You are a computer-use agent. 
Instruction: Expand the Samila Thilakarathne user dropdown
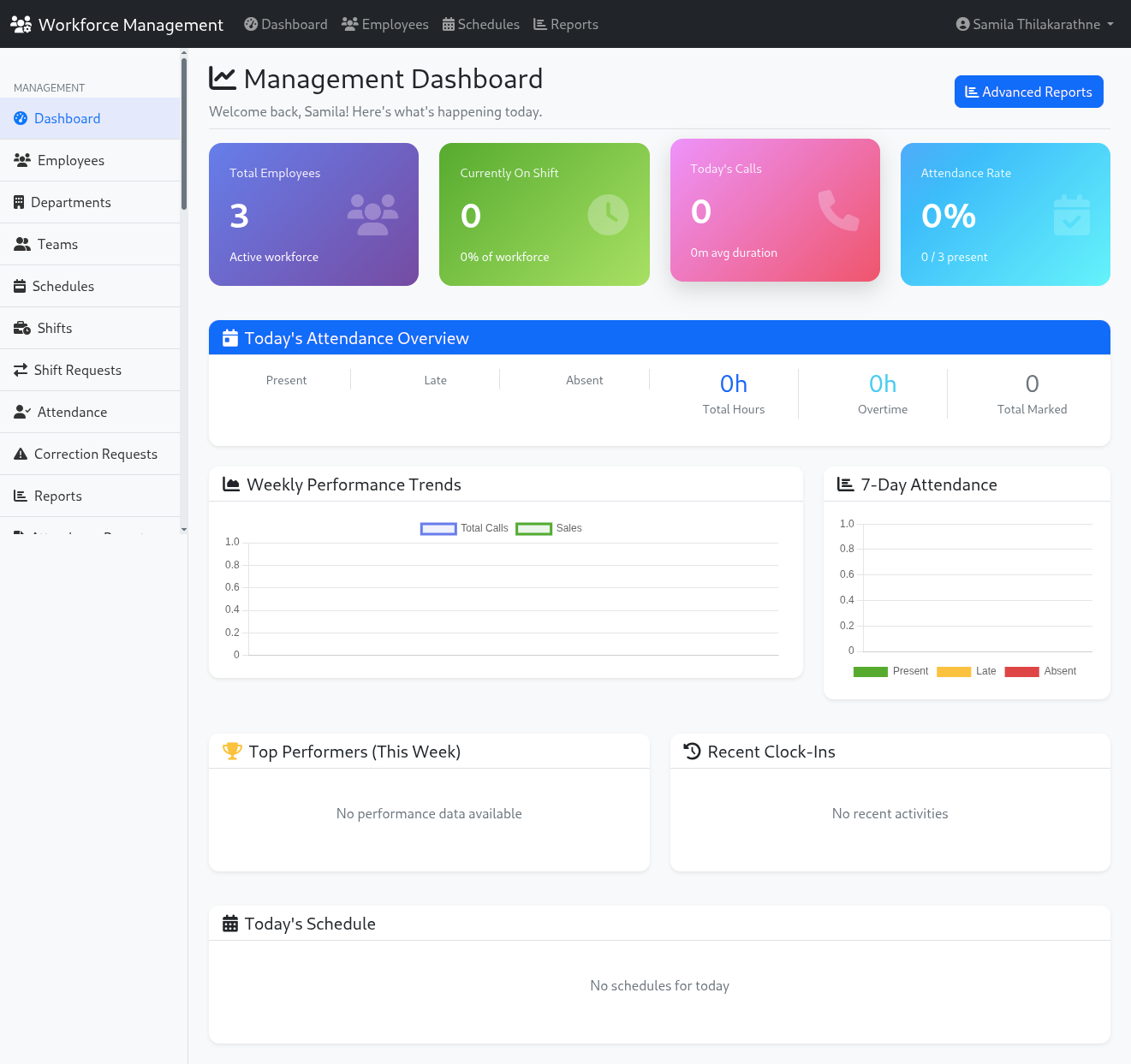(1034, 25)
